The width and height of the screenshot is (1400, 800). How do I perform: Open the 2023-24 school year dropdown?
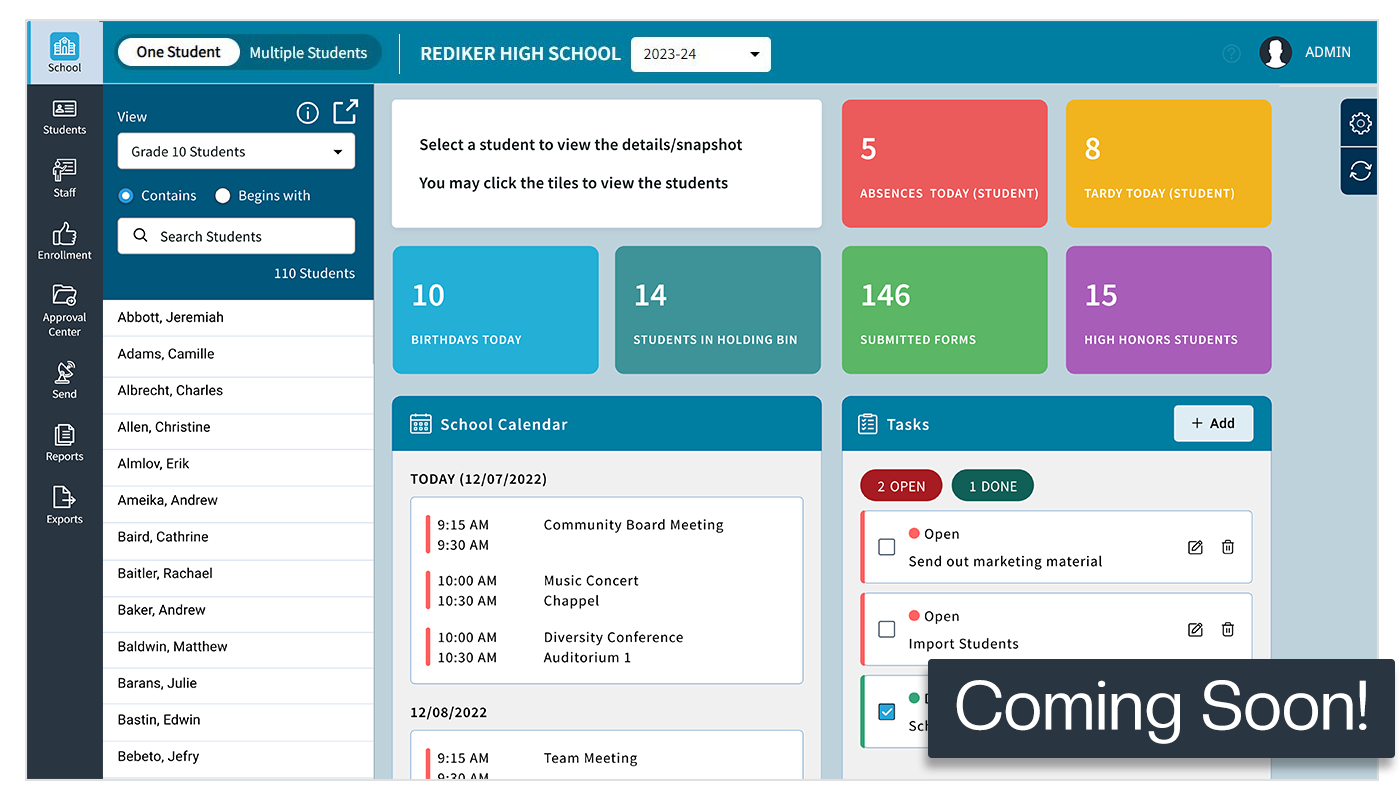click(x=700, y=54)
